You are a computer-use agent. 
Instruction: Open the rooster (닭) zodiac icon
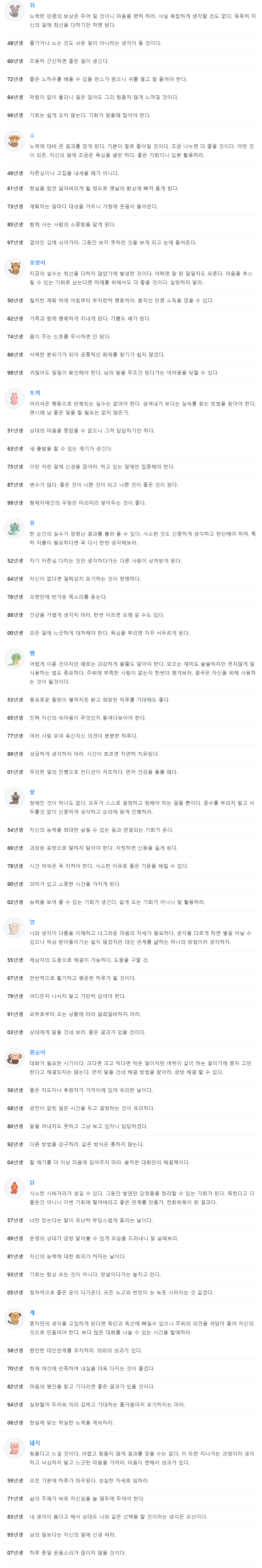pyautogui.click(x=13, y=1189)
